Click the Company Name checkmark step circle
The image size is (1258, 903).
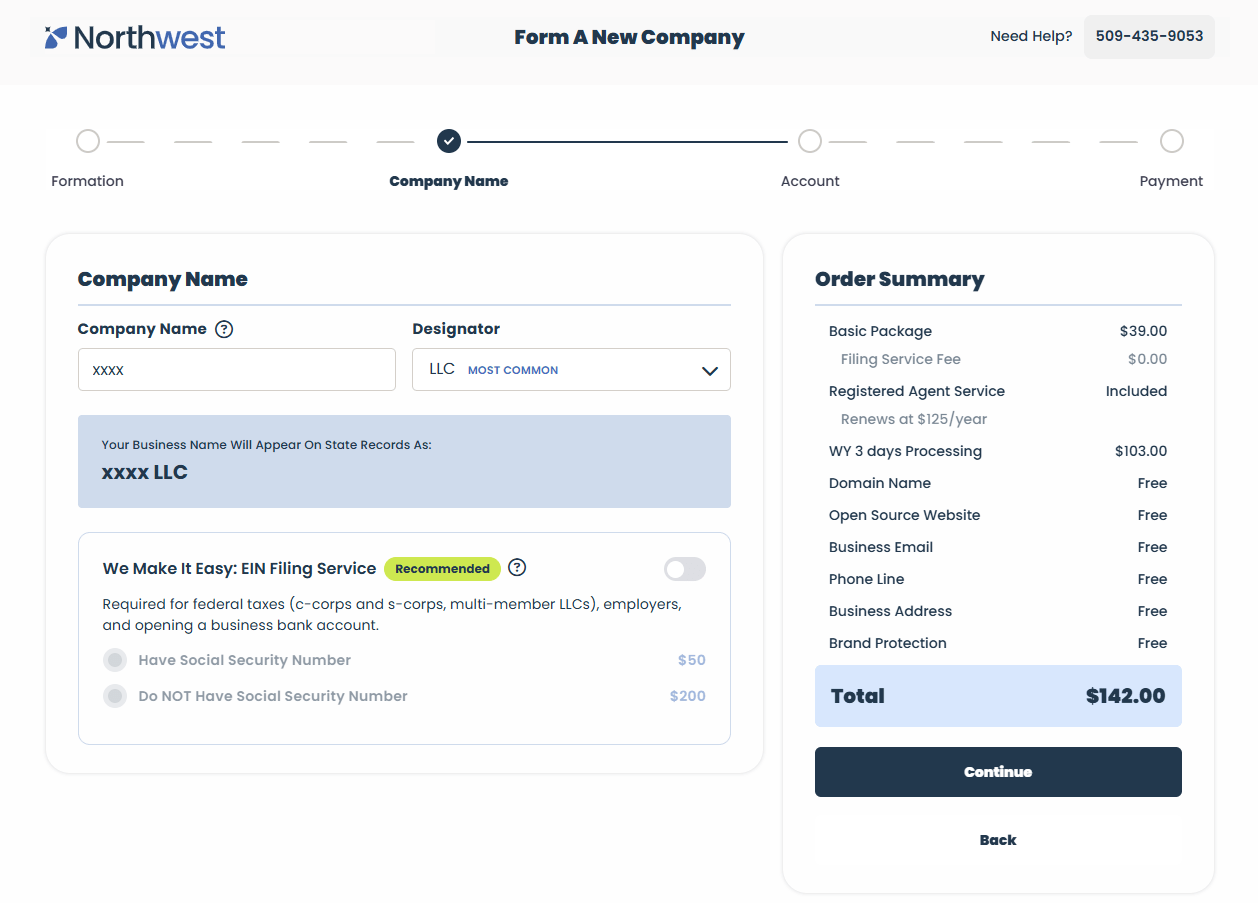449,141
